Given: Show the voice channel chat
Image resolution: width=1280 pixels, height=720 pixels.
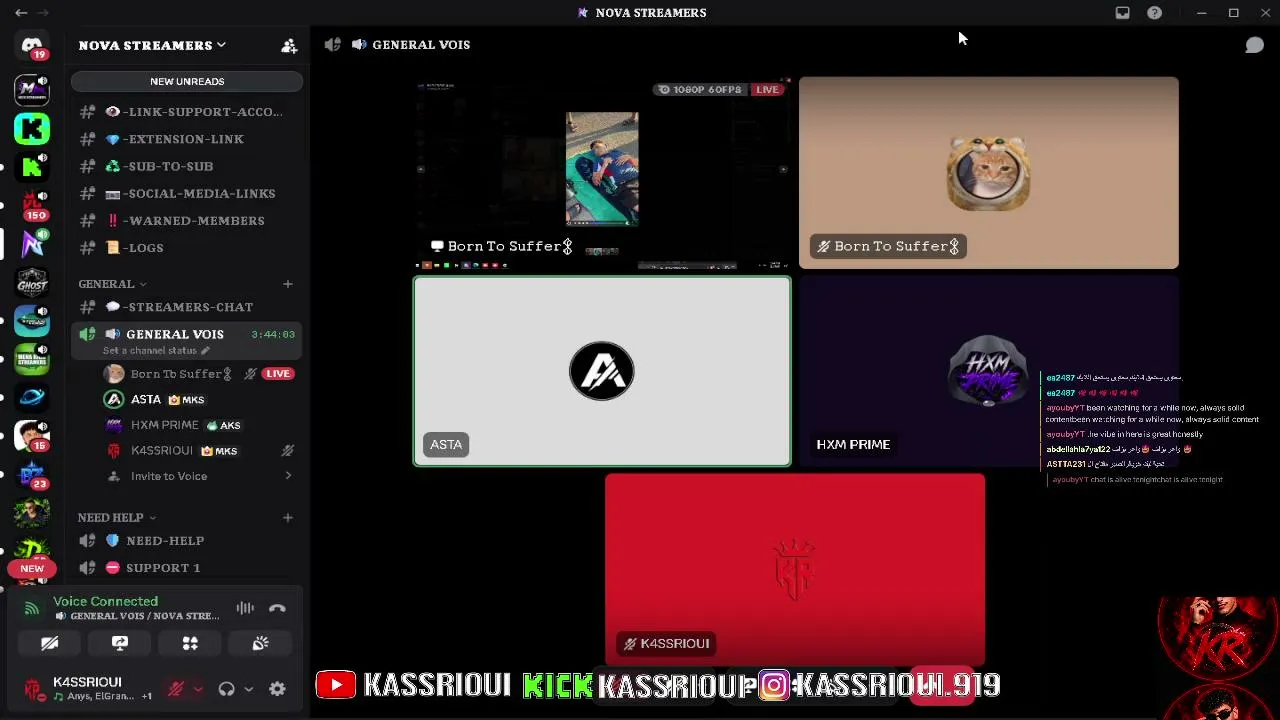Looking at the screenshot, I should pyautogui.click(x=1254, y=45).
